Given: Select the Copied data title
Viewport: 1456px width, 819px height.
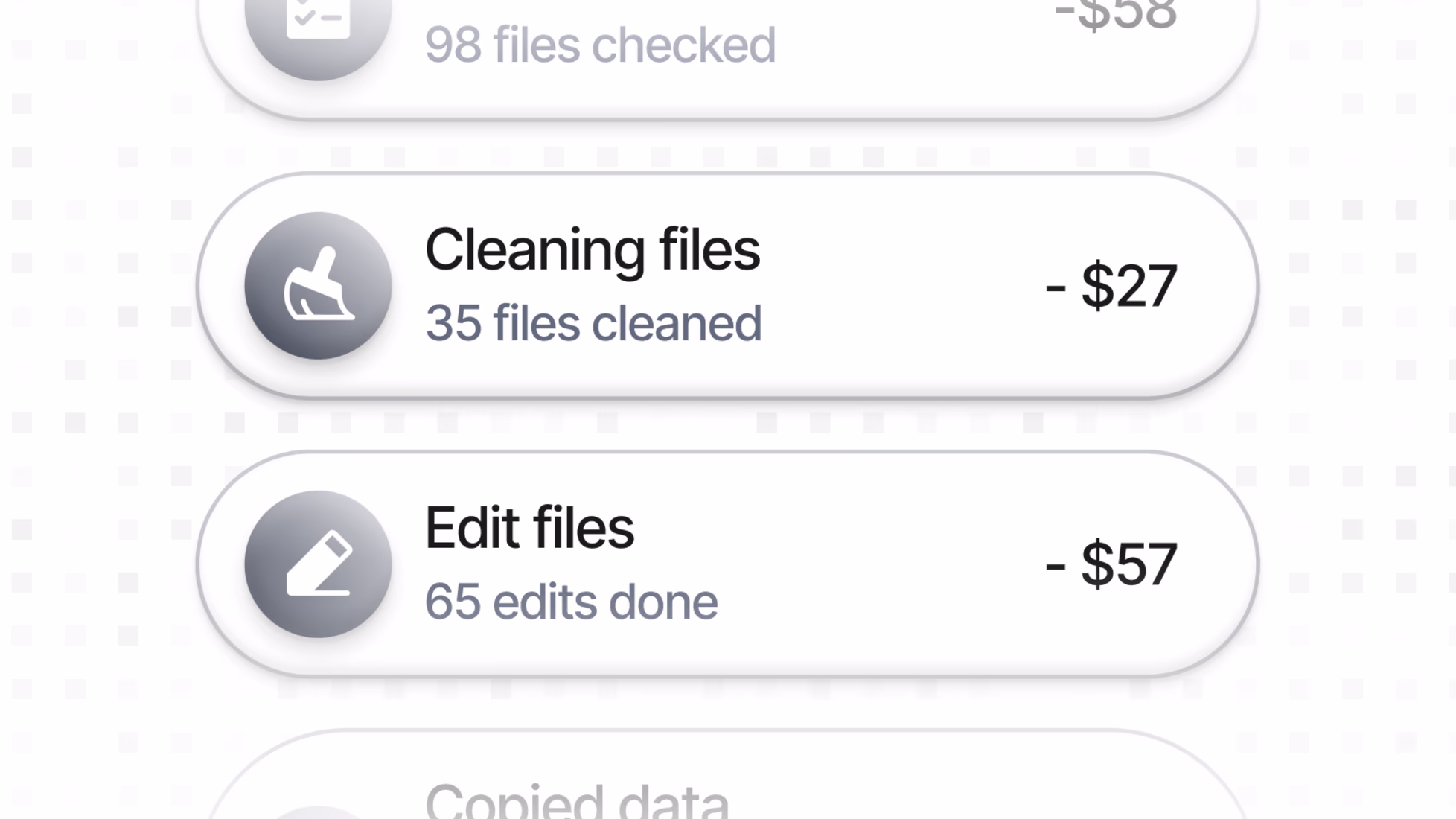Looking at the screenshot, I should pos(577,801).
